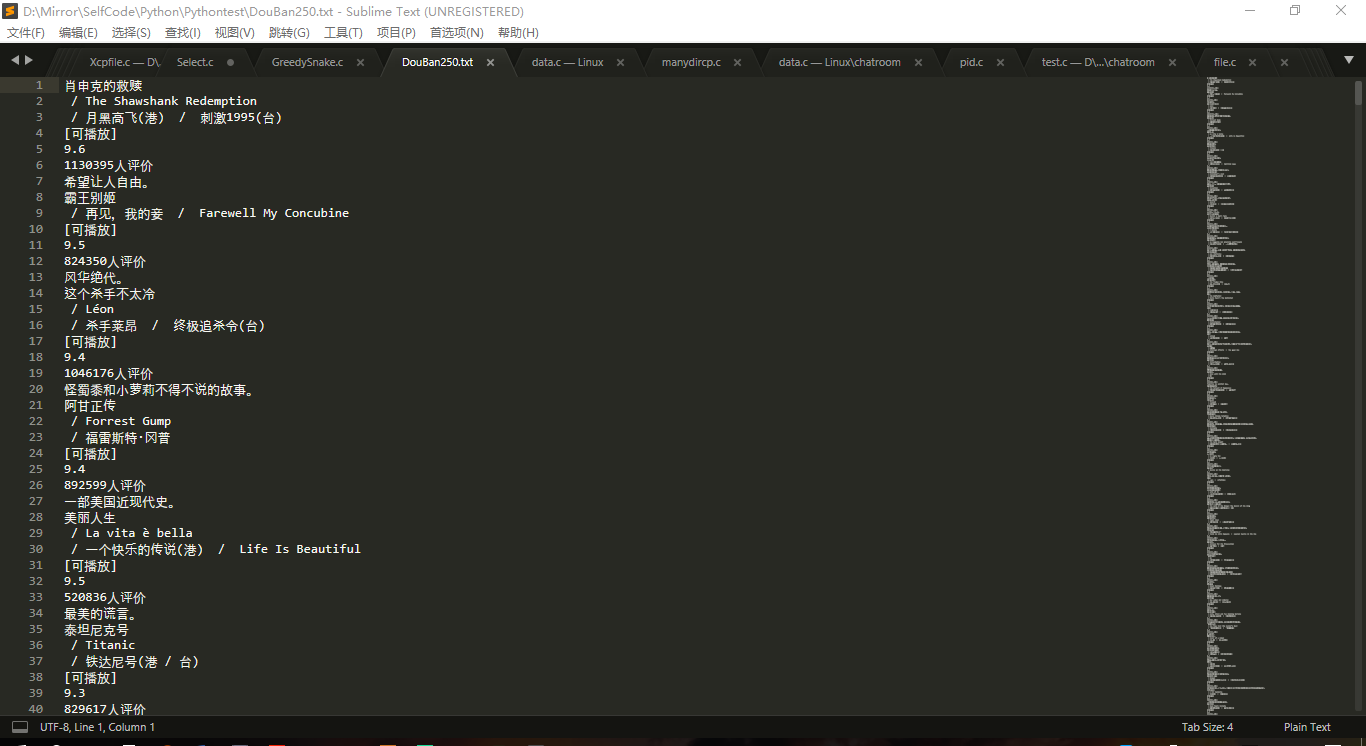The image size is (1366, 746).
Task: Click the rating '9.6' on line 5
Action: [x=75, y=149]
